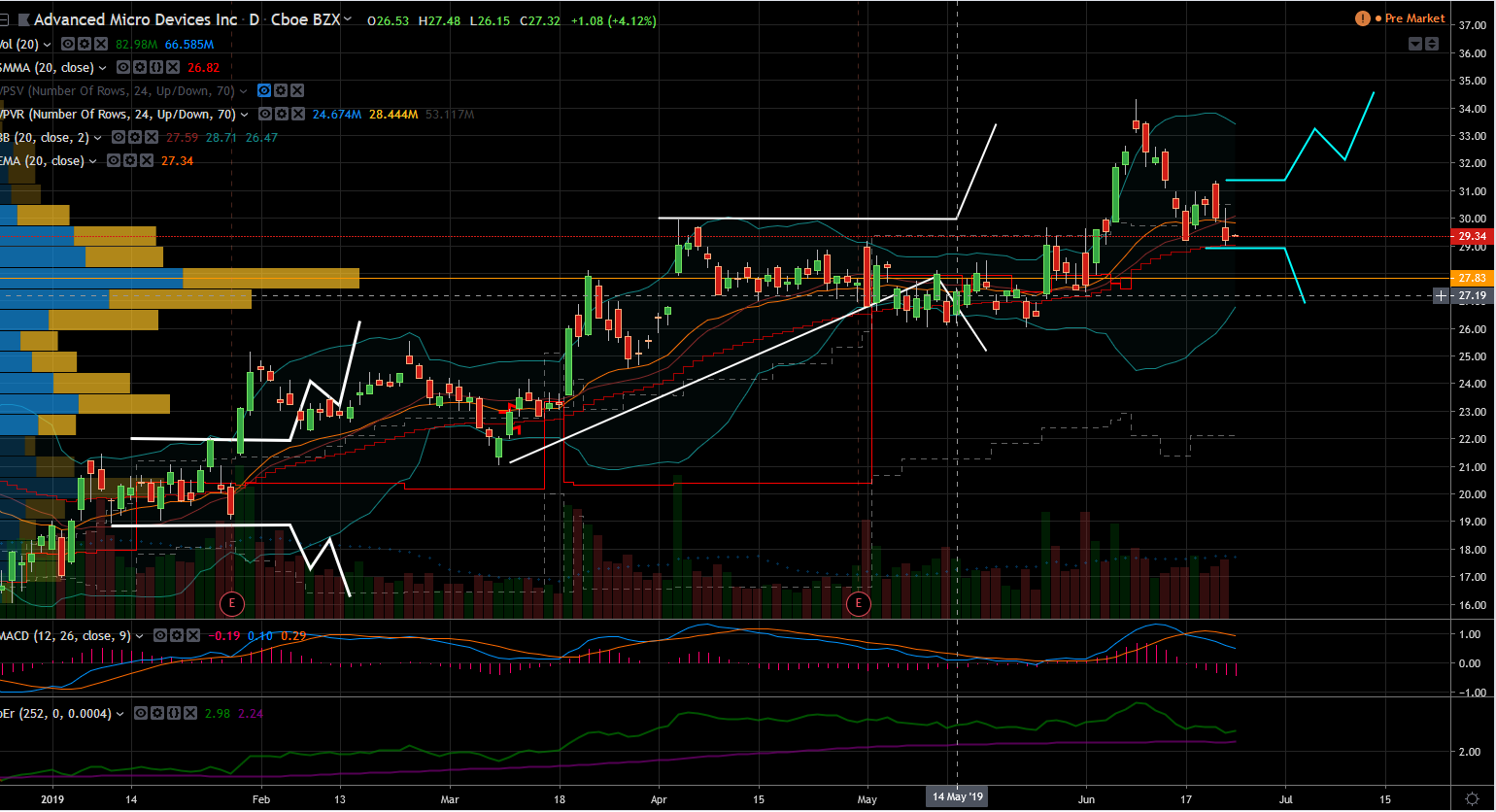
Task: Remove the BB (20, close, 2) indicator
Action: pyautogui.click(x=151, y=137)
